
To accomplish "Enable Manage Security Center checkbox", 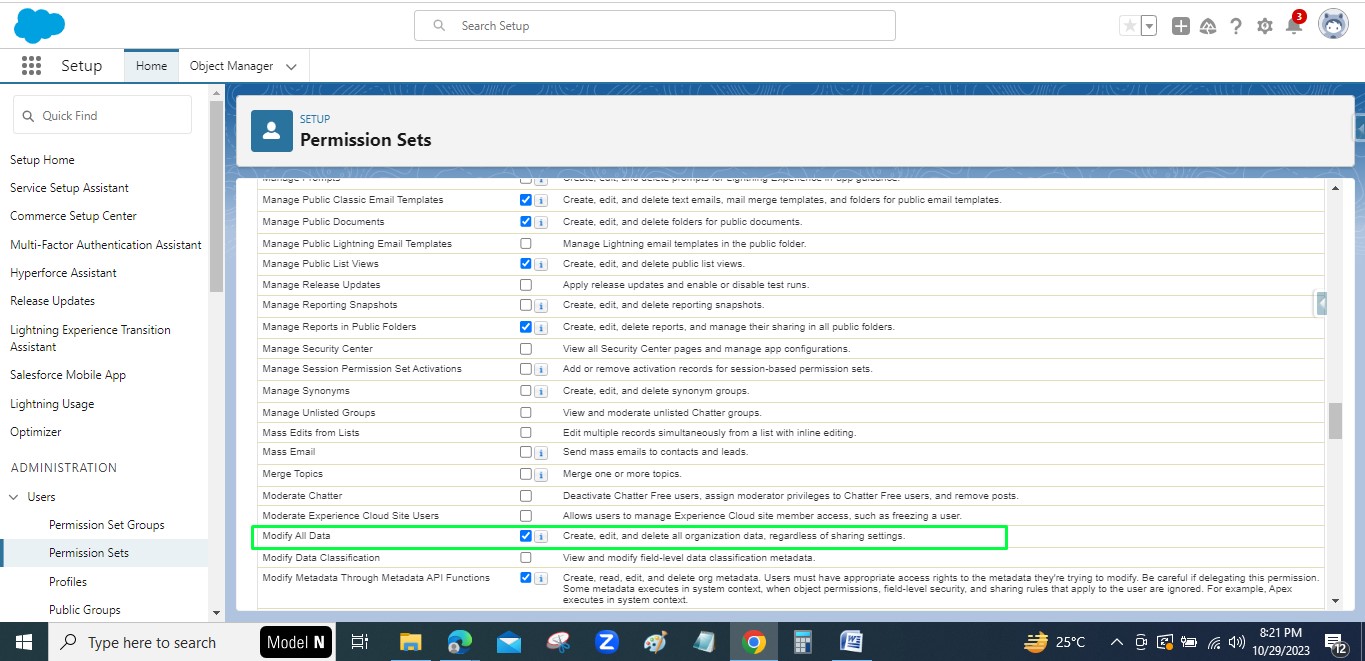I will [x=526, y=349].
